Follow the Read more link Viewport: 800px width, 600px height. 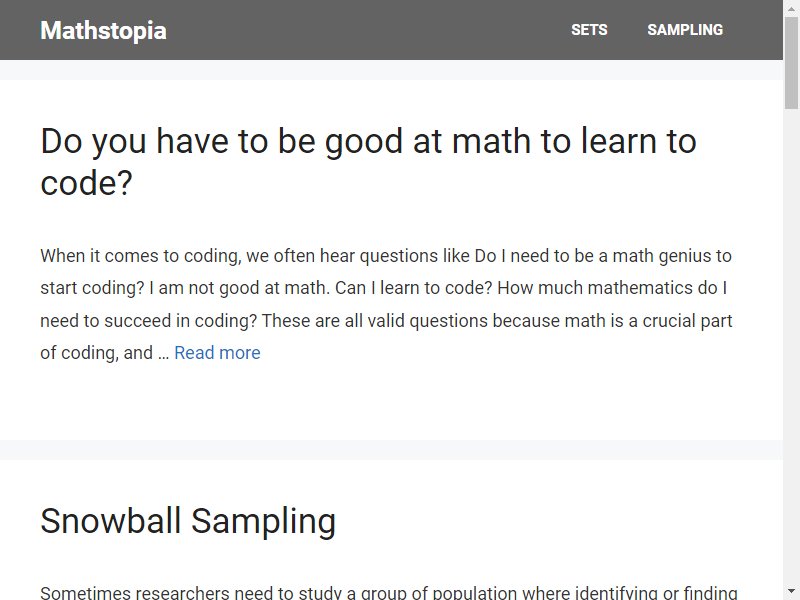pos(217,353)
